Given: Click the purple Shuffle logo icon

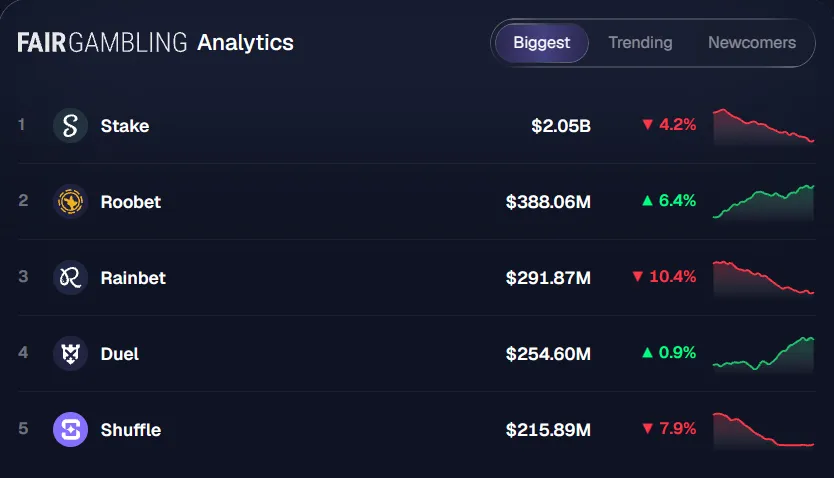Looking at the screenshot, I should [x=70, y=430].
